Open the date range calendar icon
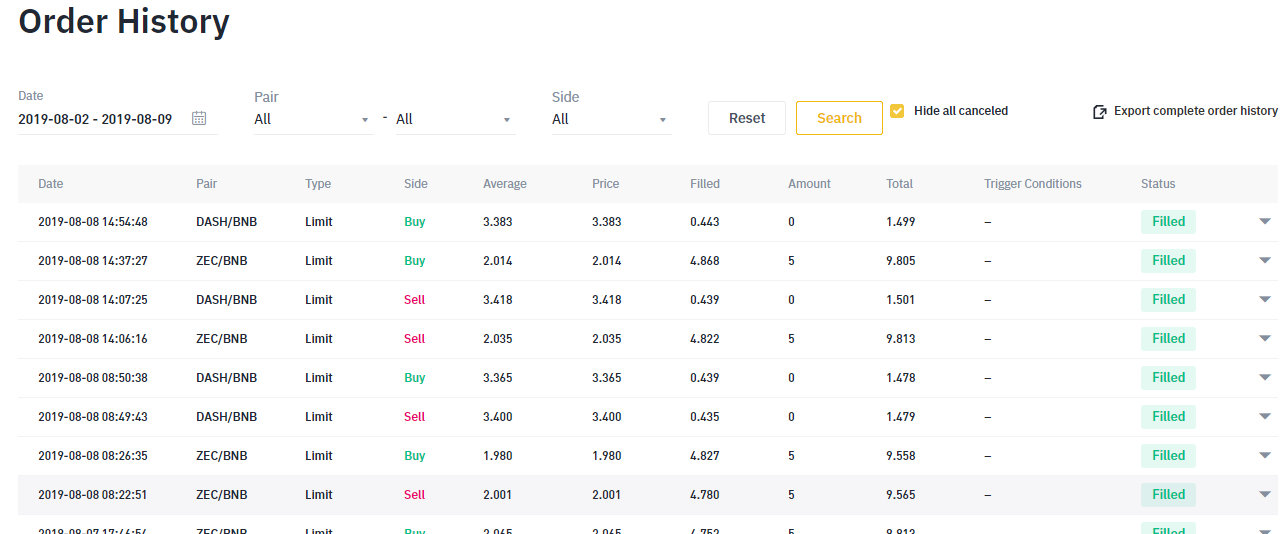Viewport: 1283px width, 534px height. pyautogui.click(x=199, y=119)
